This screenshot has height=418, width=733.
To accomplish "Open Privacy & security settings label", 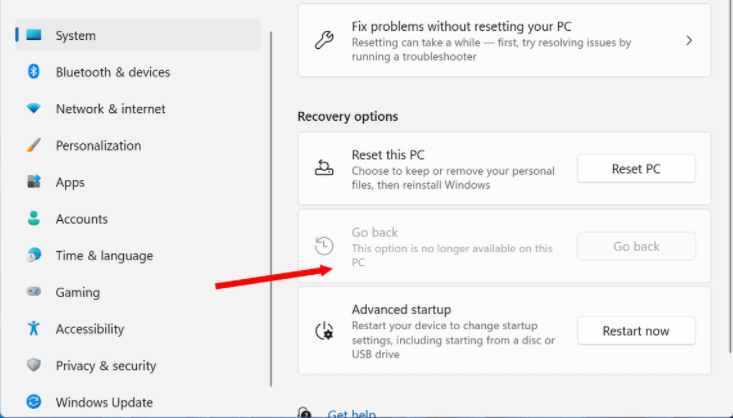I will [106, 366].
